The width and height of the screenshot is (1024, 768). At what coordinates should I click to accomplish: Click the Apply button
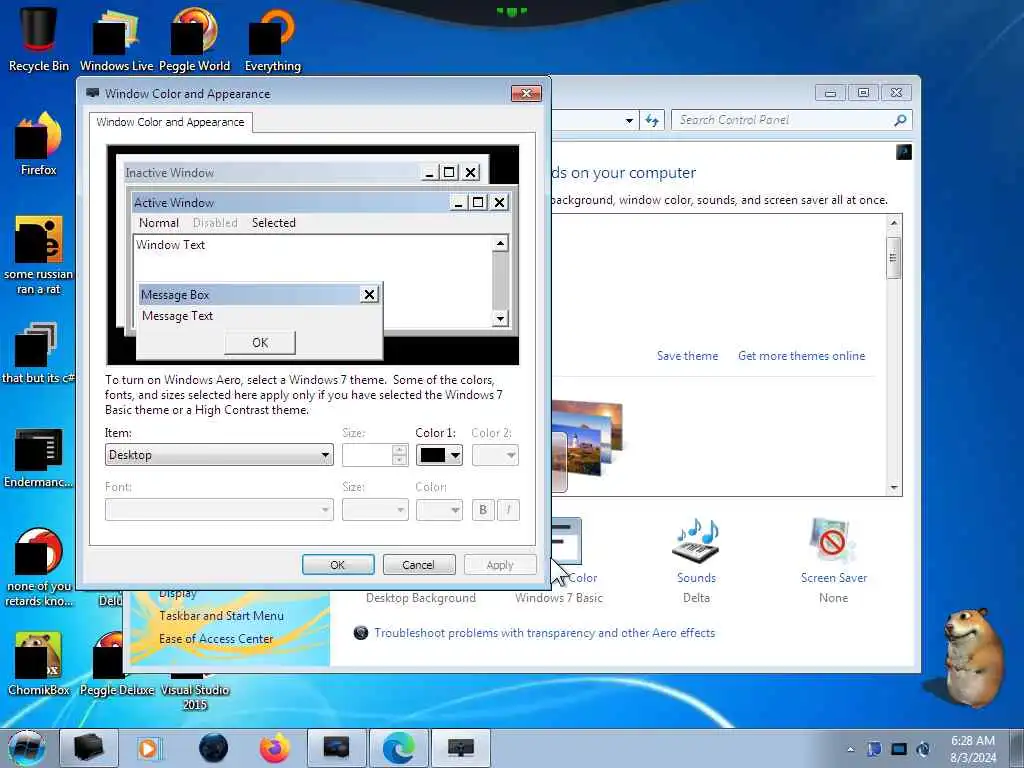[x=500, y=565]
